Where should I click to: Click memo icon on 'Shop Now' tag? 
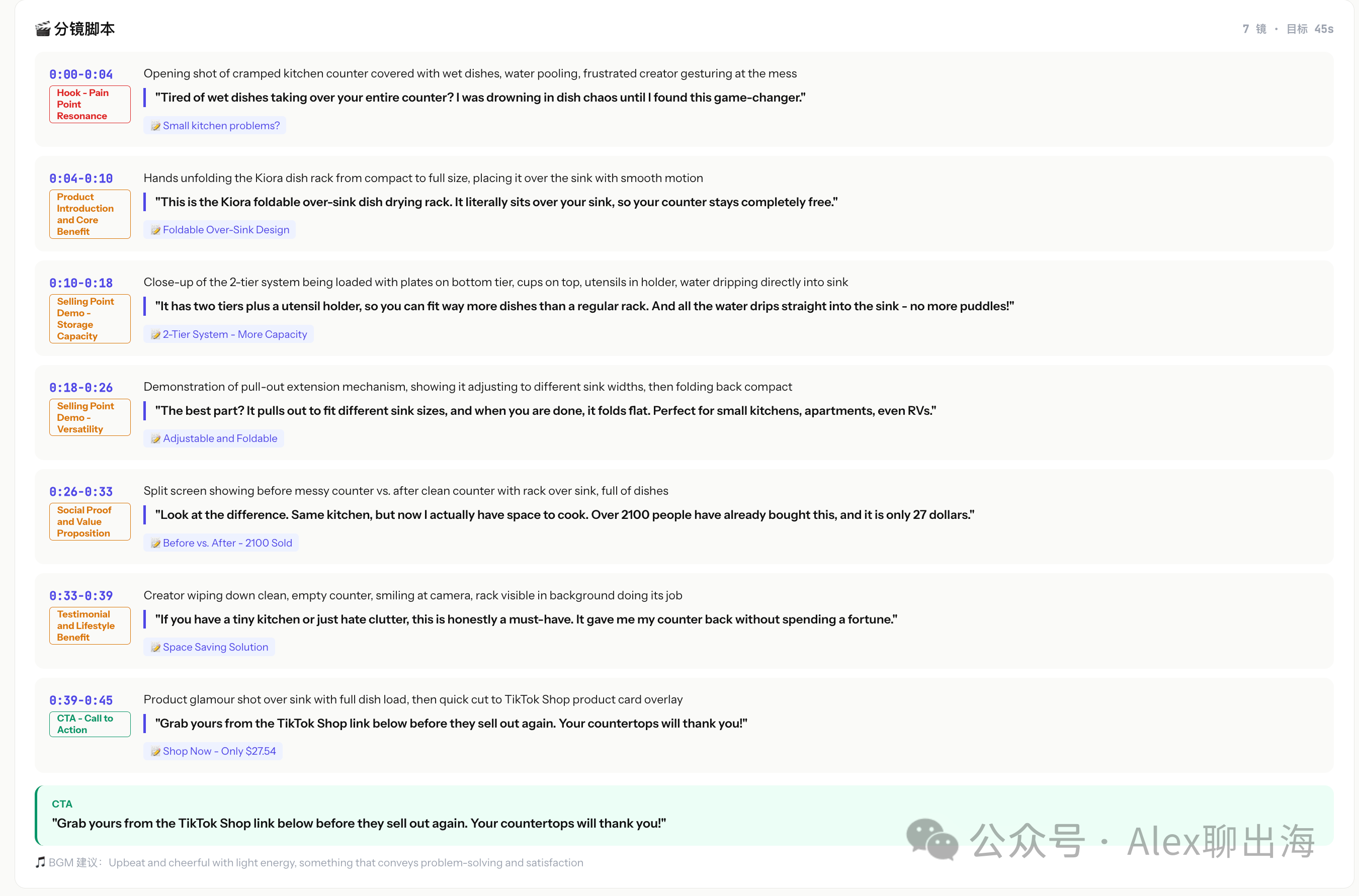point(155,751)
